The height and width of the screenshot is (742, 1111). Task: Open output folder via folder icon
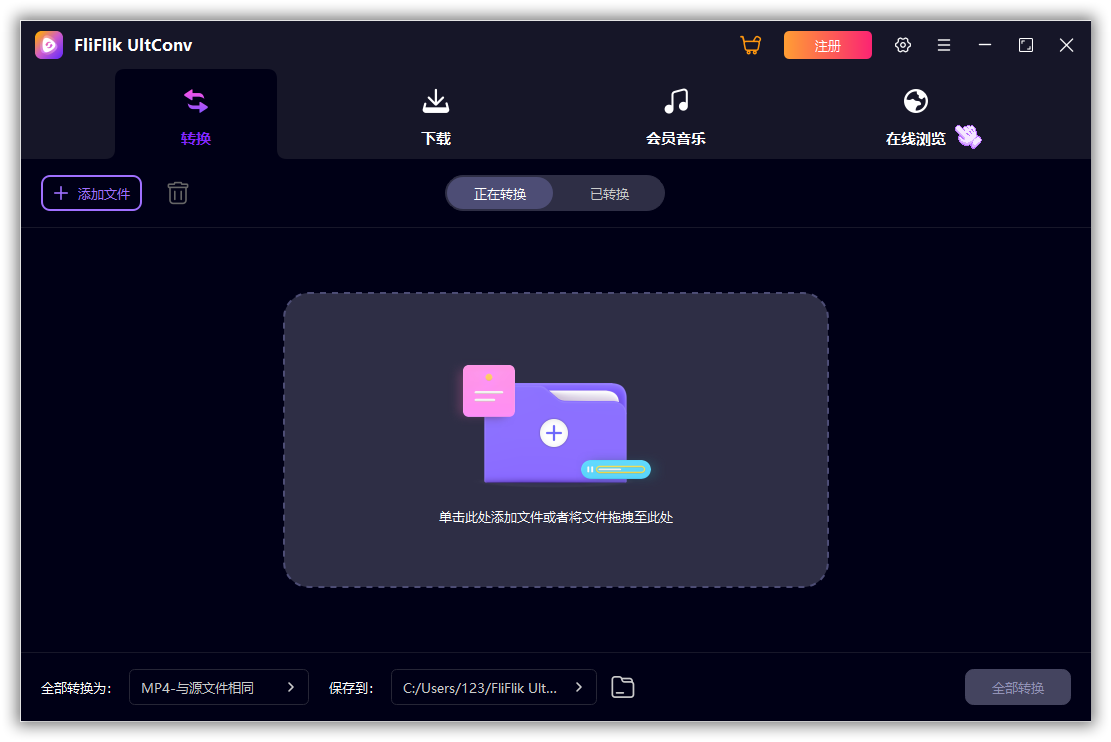[623, 687]
